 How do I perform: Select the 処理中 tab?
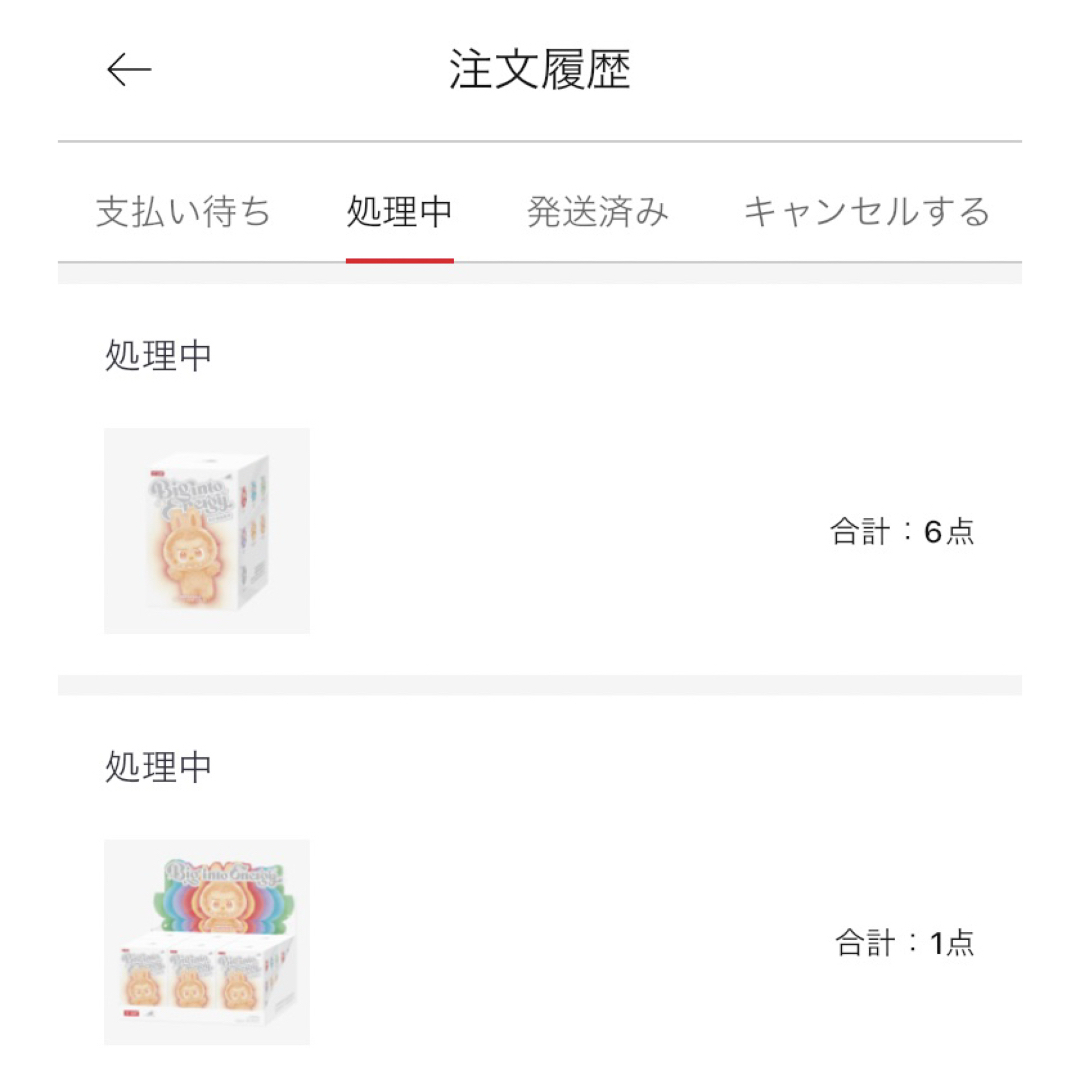click(399, 211)
